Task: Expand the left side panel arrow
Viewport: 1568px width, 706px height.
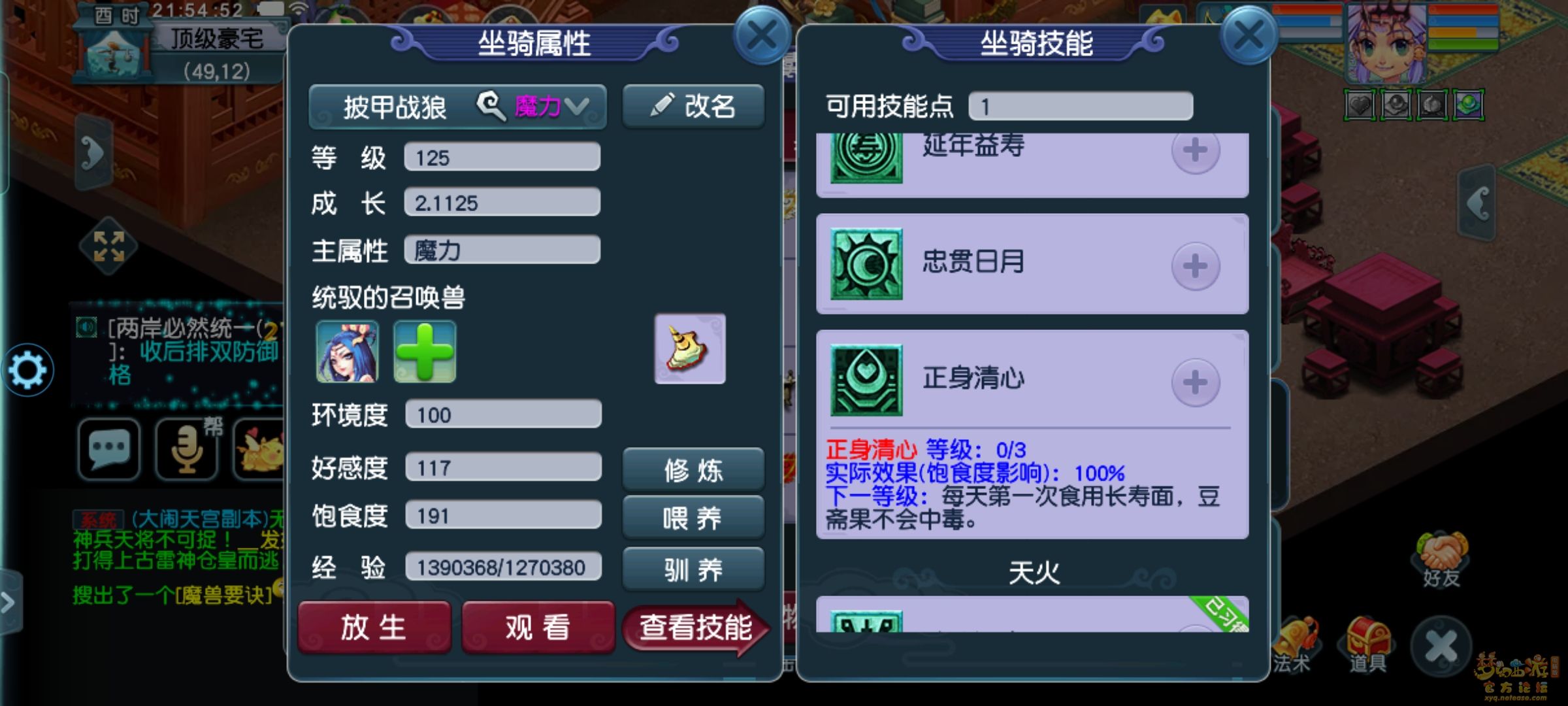Action: (93, 154)
